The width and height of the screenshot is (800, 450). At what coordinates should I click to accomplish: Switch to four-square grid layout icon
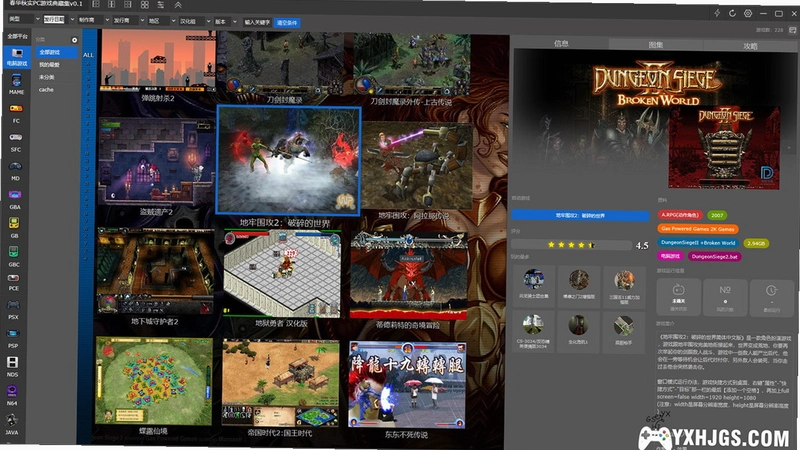click(x=145, y=5)
